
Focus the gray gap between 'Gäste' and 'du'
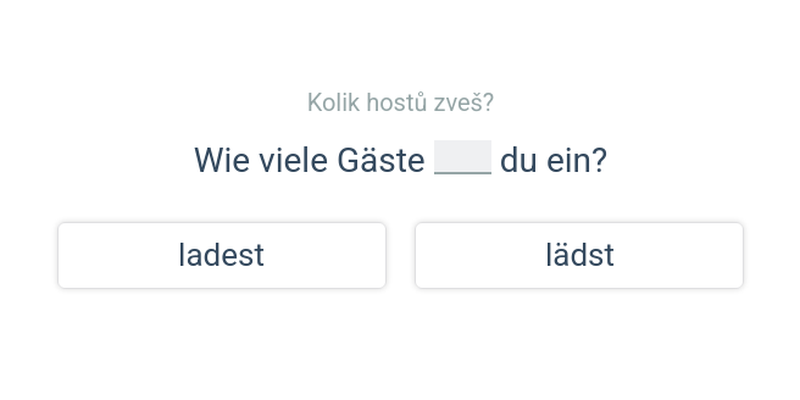click(463, 159)
